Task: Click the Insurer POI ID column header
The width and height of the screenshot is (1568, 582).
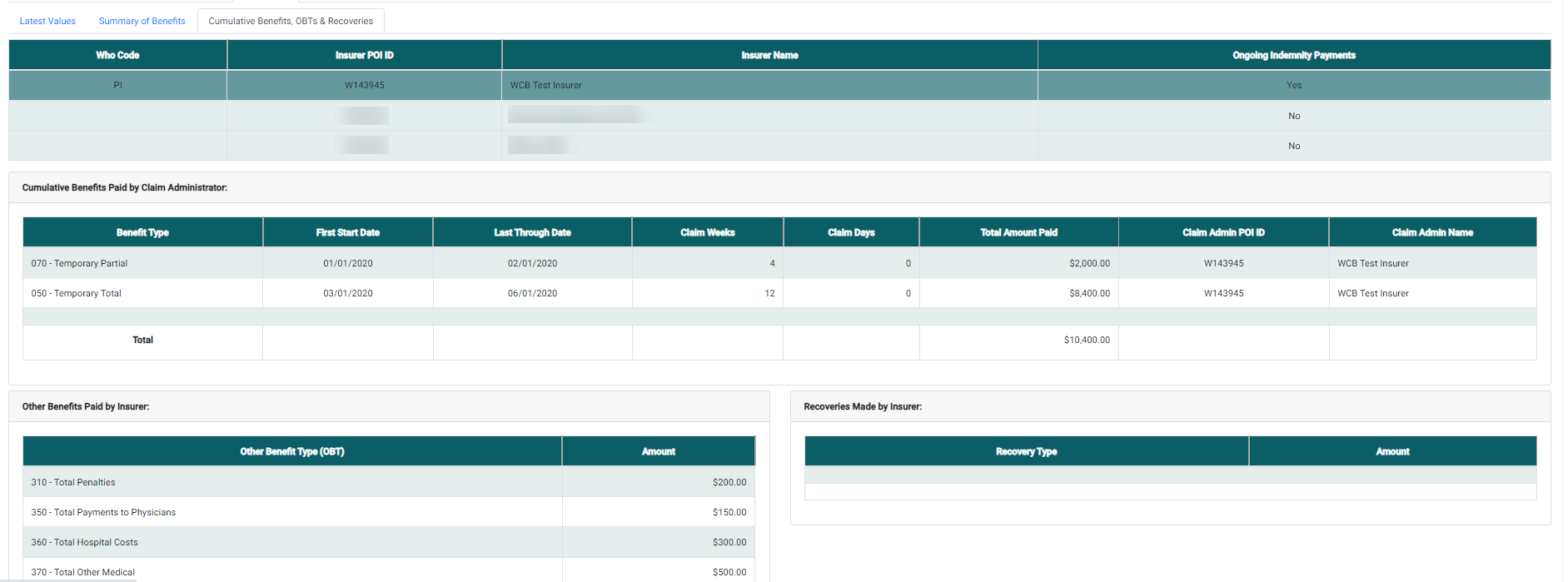Action: point(364,55)
